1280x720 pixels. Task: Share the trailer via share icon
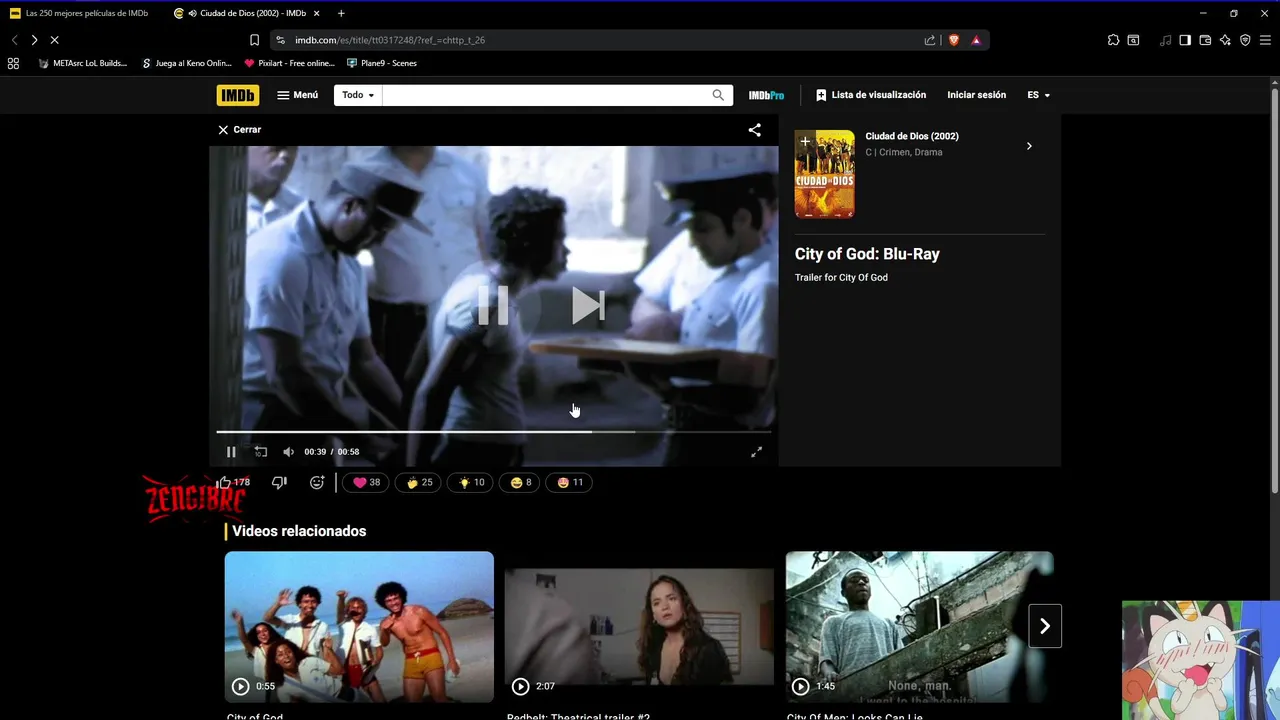[x=755, y=130]
